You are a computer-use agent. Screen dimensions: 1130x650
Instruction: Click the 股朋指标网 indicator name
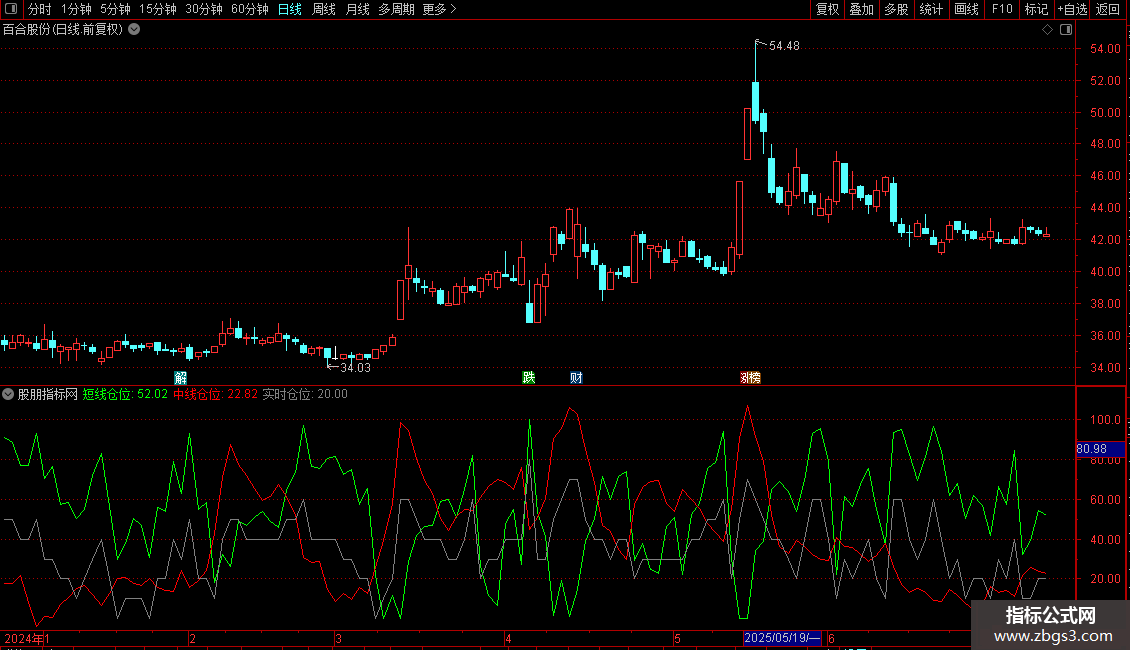coord(48,394)
